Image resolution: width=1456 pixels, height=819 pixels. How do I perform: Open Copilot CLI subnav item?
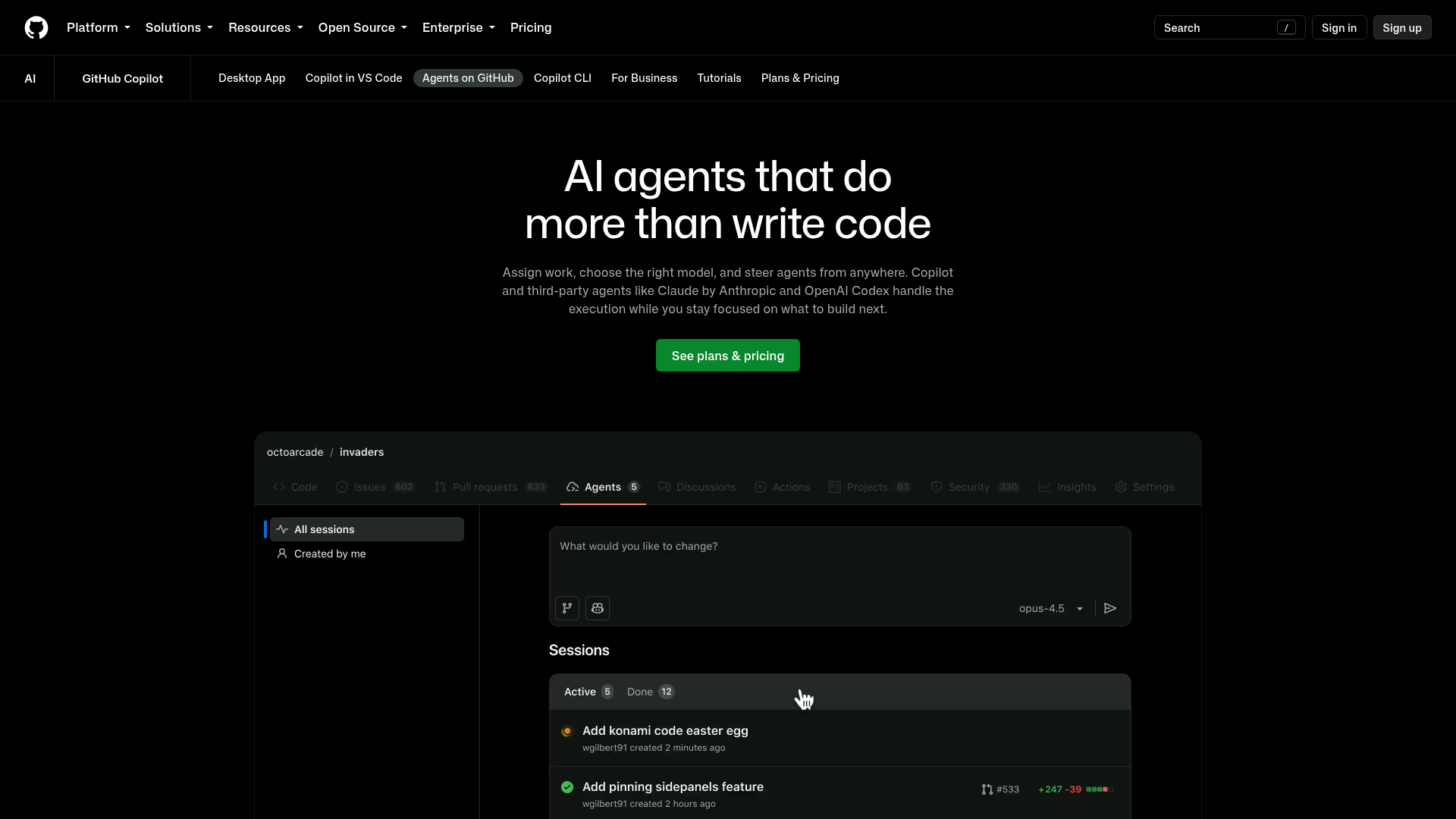tap(563, 78)
